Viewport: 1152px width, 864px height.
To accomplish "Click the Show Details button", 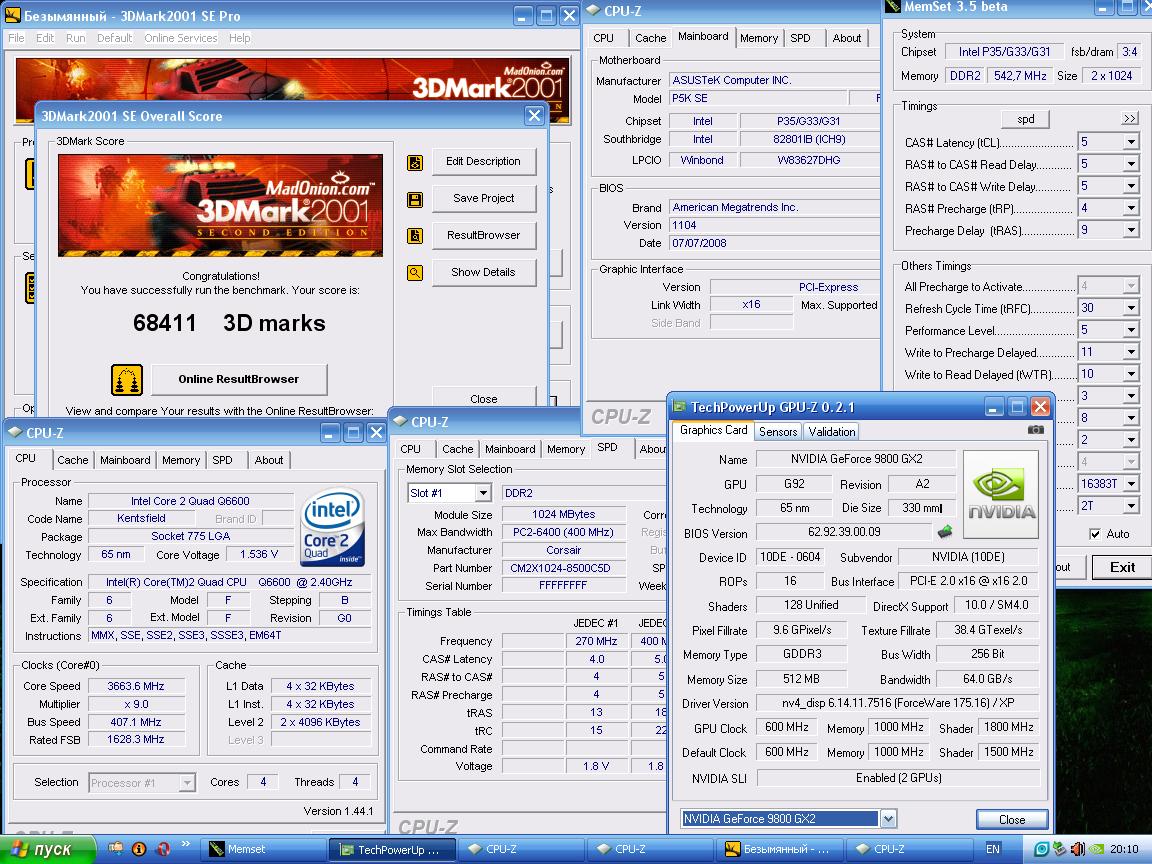I will [483, 272].
